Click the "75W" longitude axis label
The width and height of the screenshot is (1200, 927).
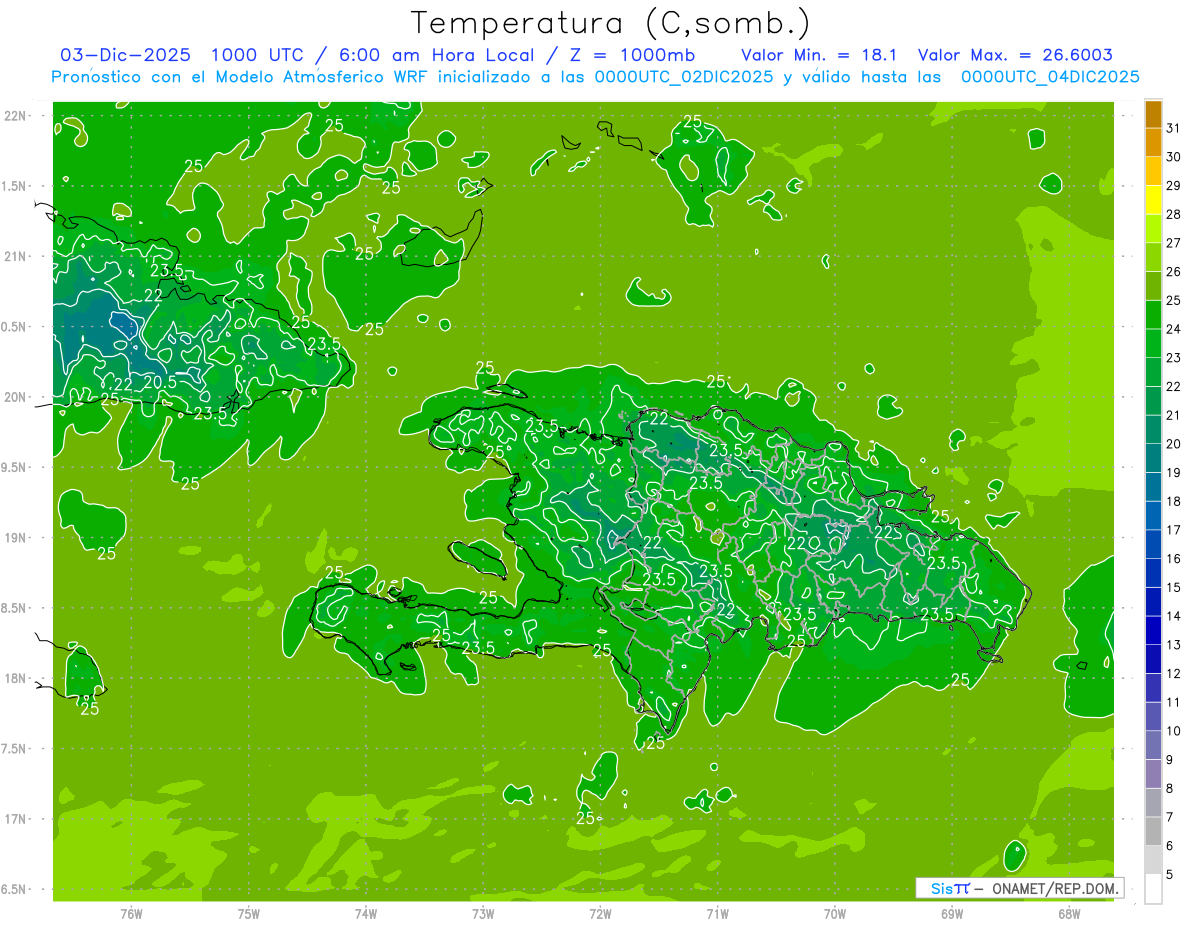pyautogui.click(x=249, y=913)
